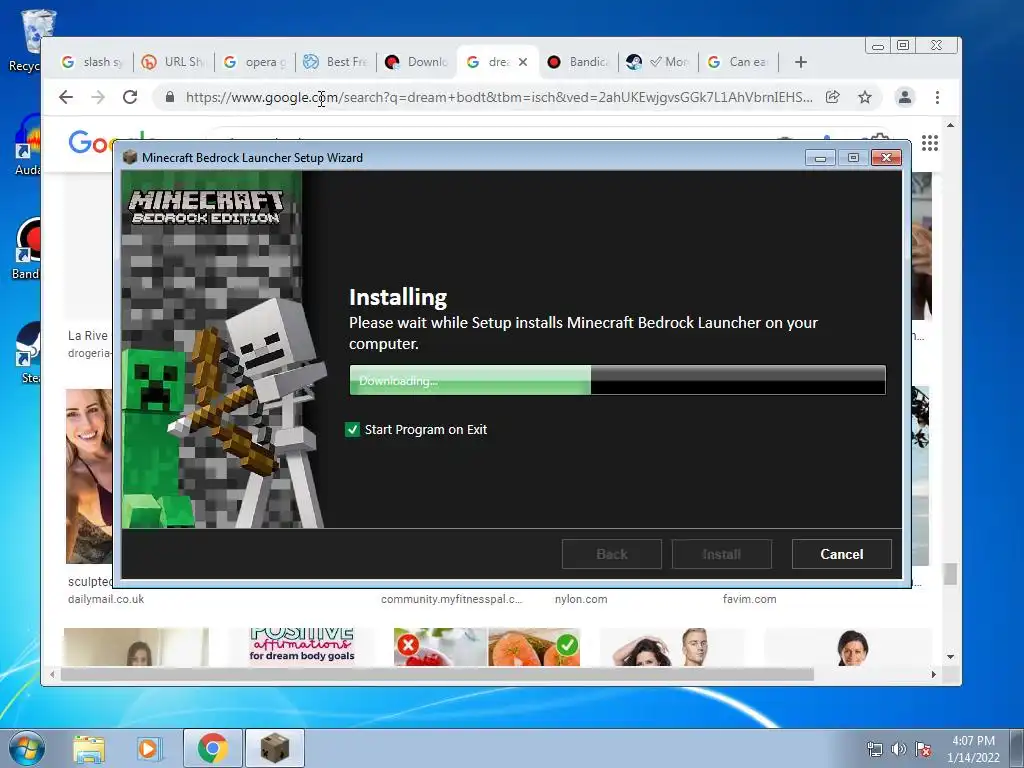Click the page's vertical scrollbar down arrow

click(x=950, y=656)
